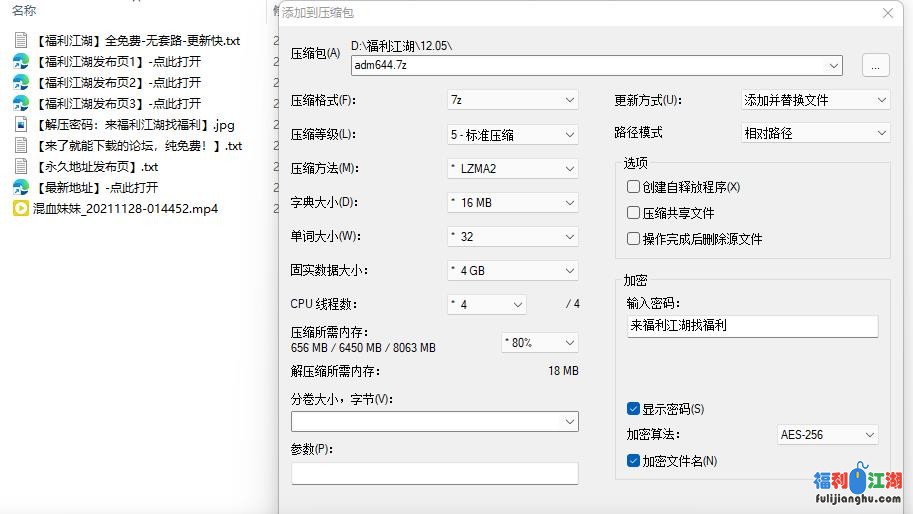Enable 创建自释放程序 checkbox

point(633,187)
